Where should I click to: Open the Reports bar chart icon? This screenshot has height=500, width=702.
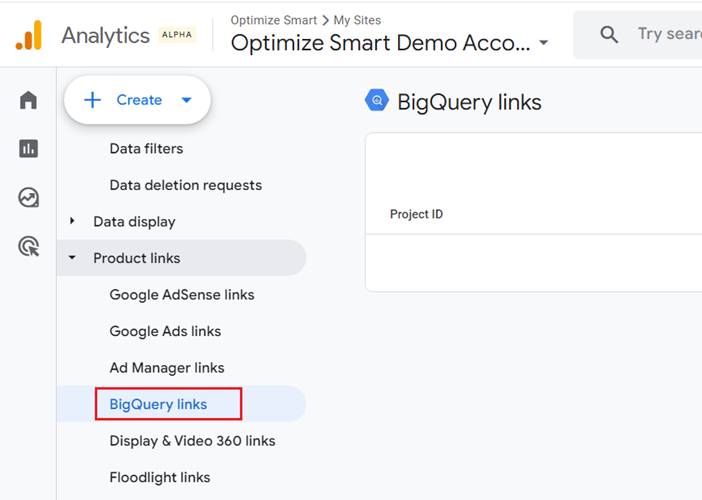coord(29,148)
